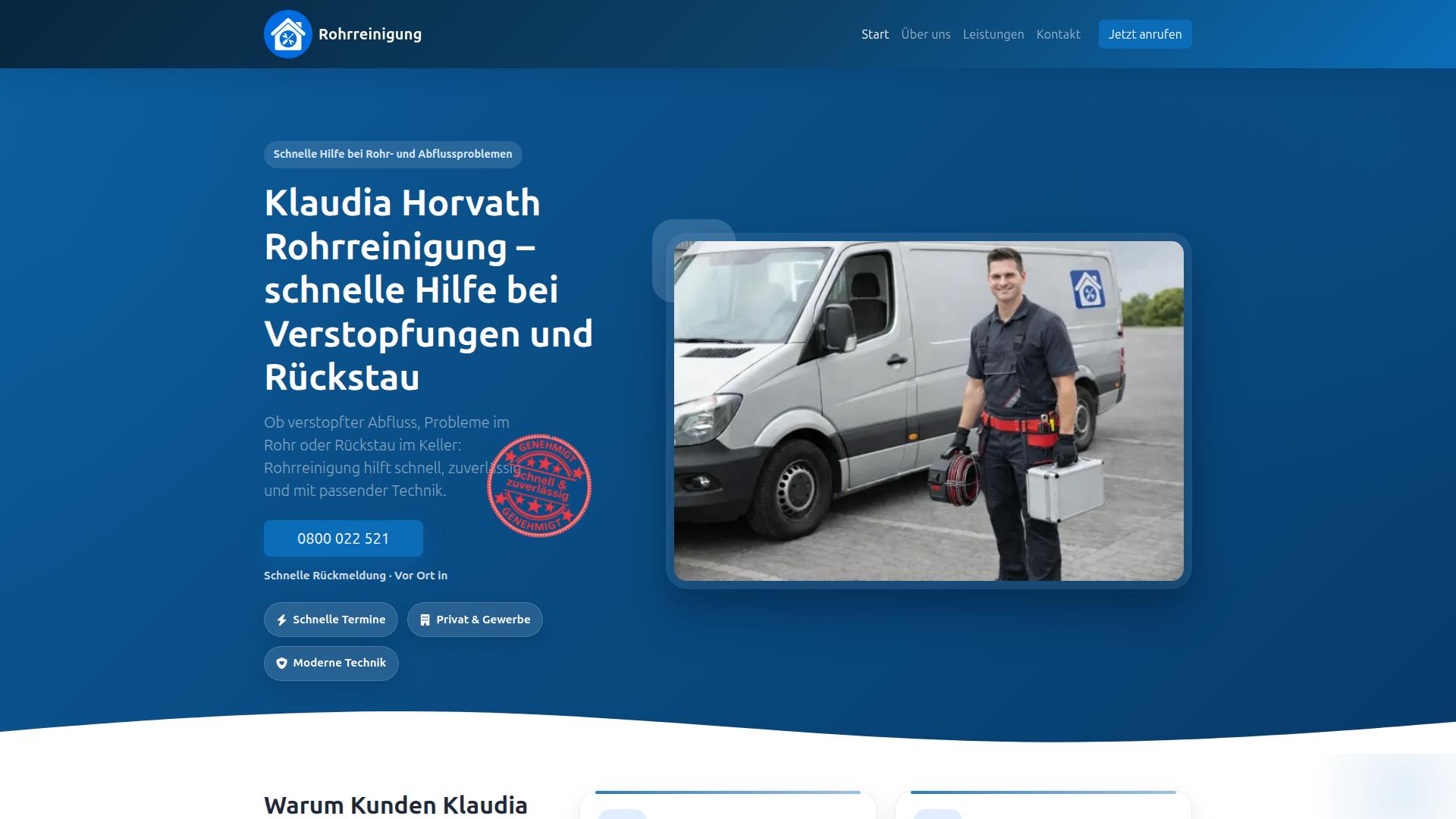Click the Rohrreinigung house logo icon

click(x=288, y=34)
